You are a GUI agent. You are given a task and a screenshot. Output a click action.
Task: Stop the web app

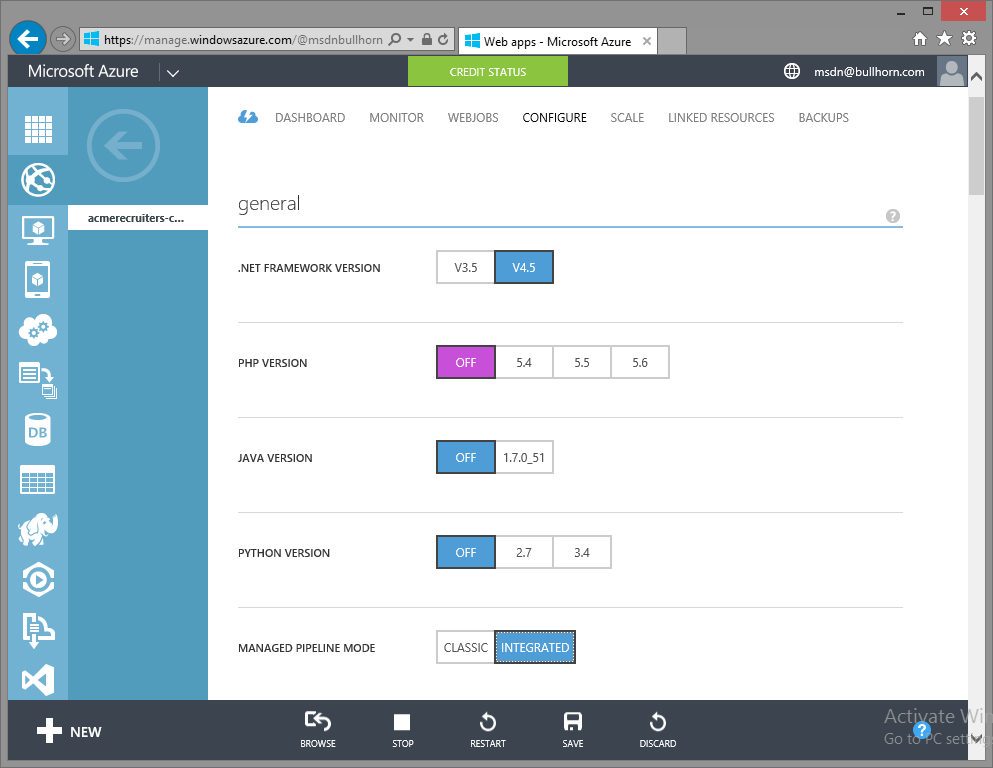click(x=402, y=729)
